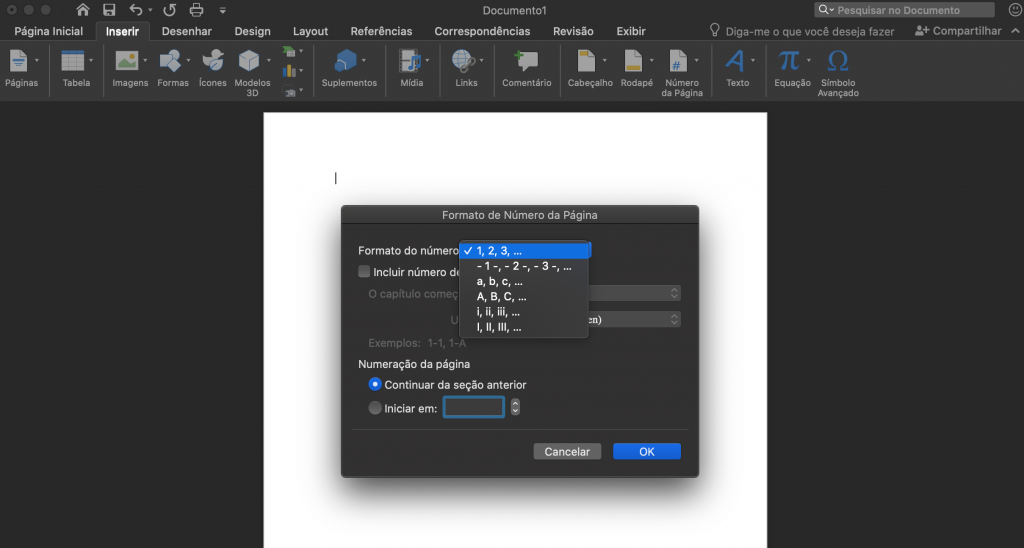1024x548 pixels.
Task: Click the Mídia film and music icon
Action: tap(410, 61)
